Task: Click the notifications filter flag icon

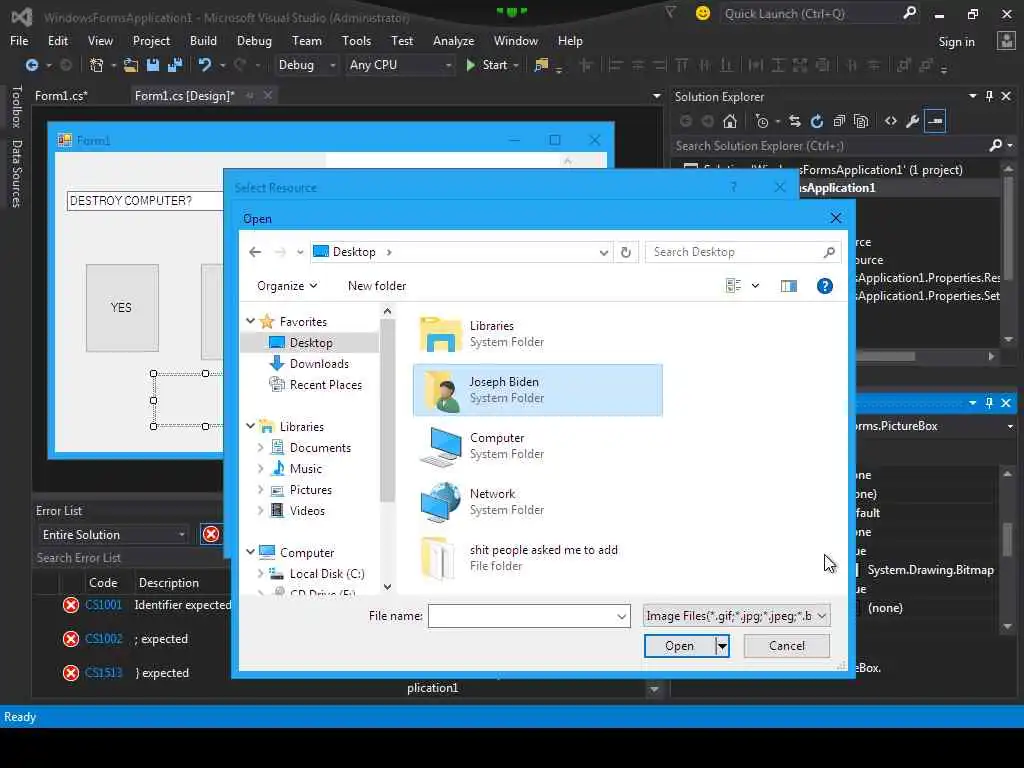Action: (x=670, y=12)
